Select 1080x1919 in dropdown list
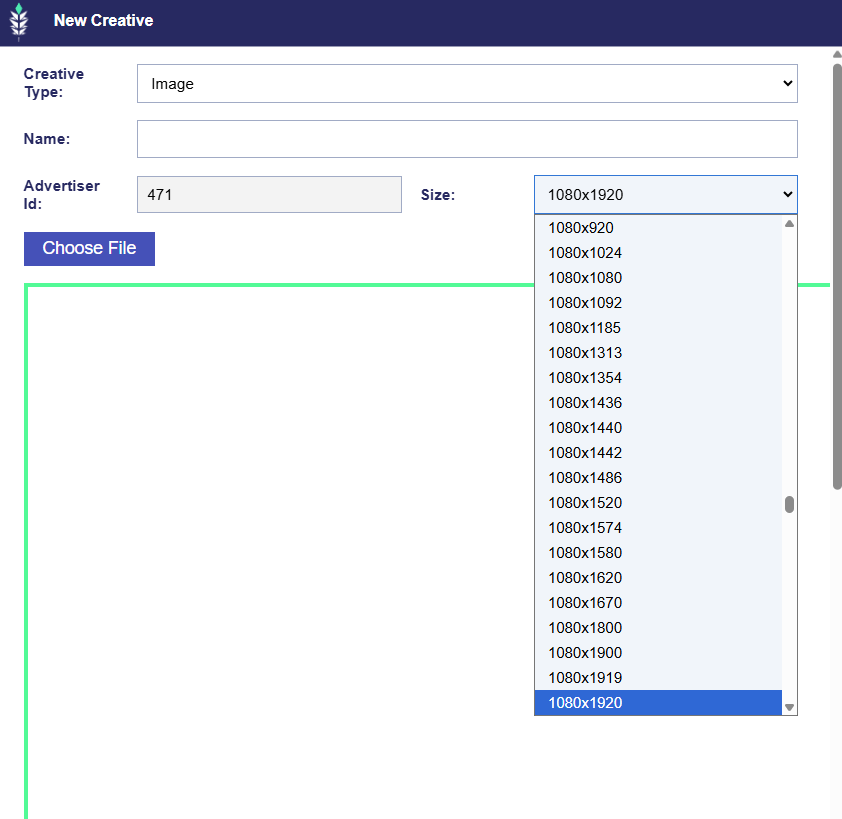The width and height of the screenshot is (842, 819). coord(585,678)
